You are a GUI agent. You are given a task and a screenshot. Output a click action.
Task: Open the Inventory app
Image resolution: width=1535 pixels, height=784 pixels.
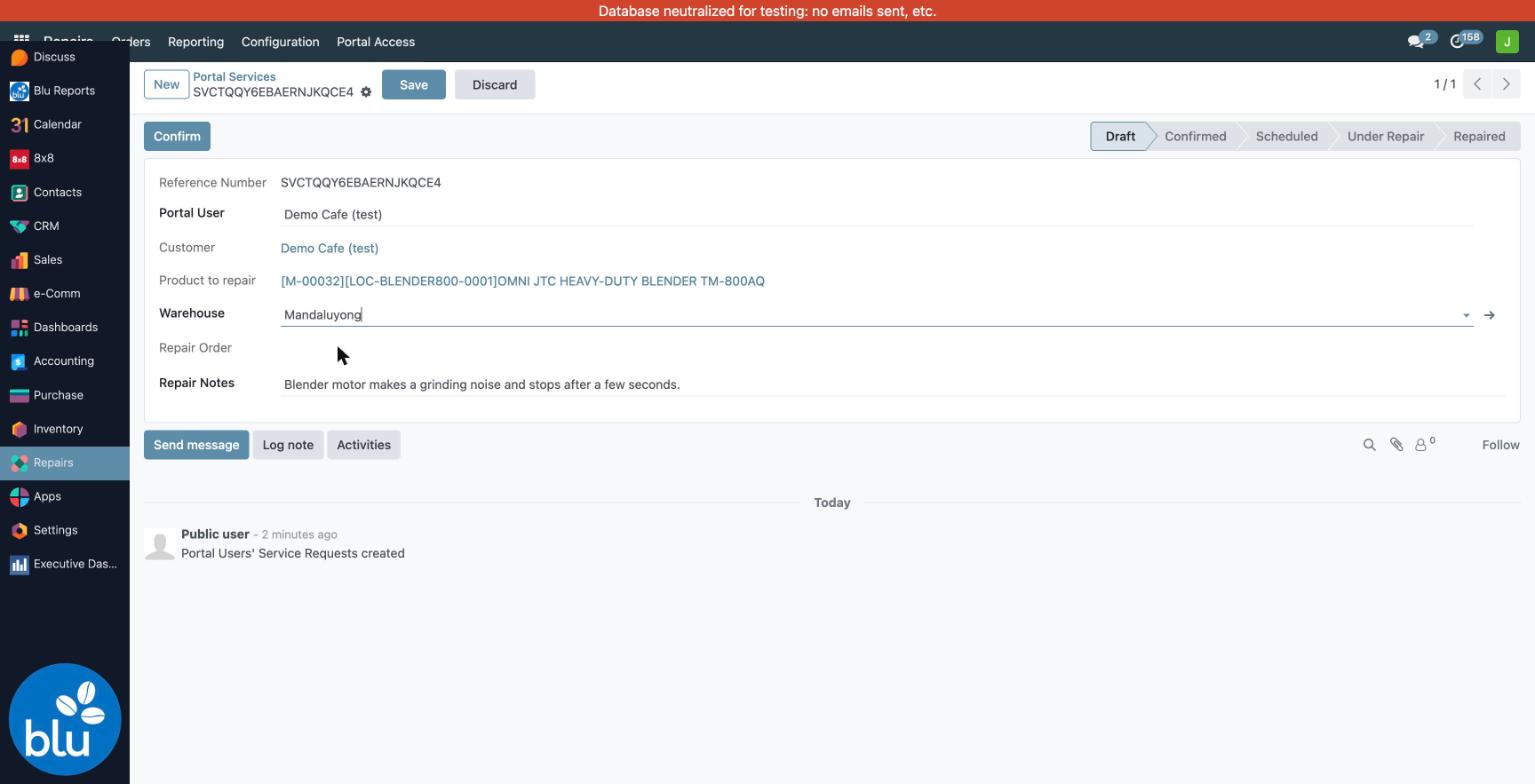64,429
